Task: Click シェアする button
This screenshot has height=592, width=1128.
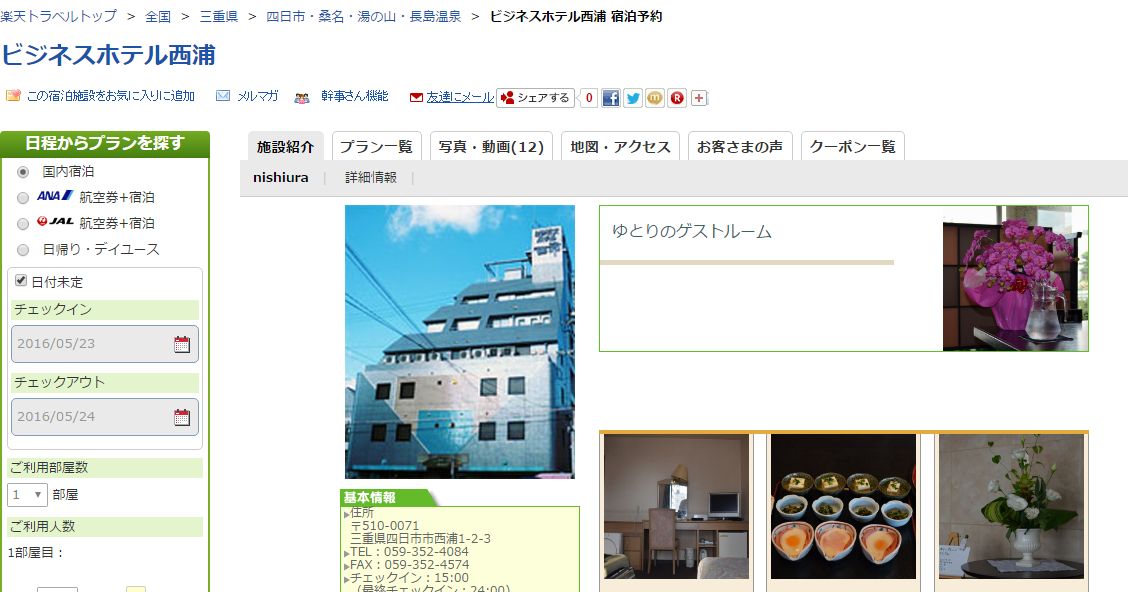Action: tap(536, 98)
